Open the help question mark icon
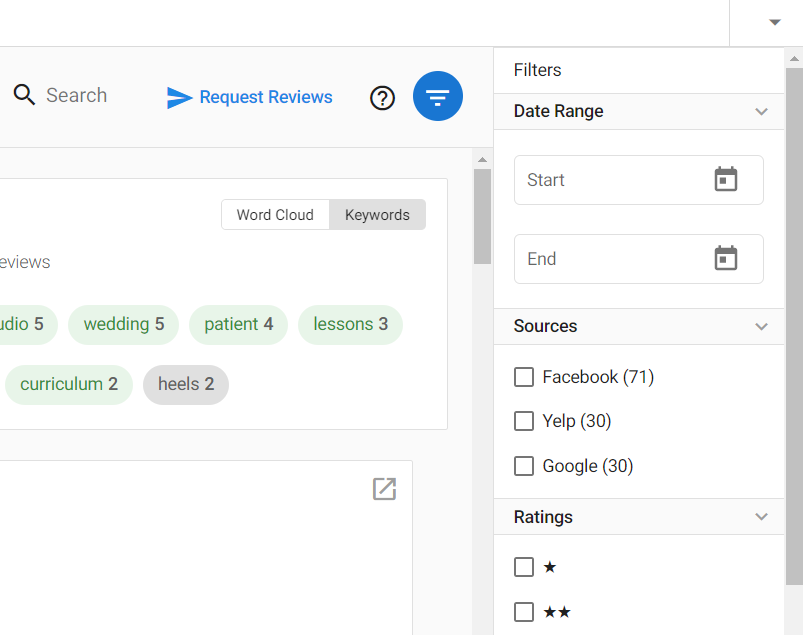Viewport: 803px width, 635px height. click(383, 98)
